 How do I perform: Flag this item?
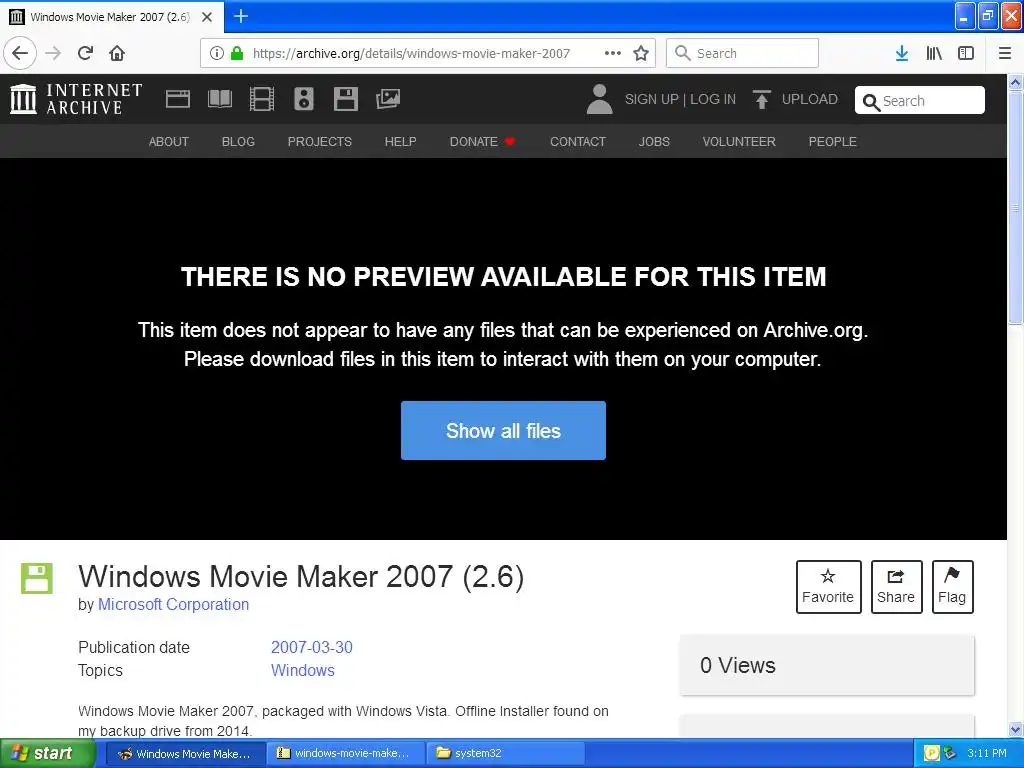click(952, 586)
